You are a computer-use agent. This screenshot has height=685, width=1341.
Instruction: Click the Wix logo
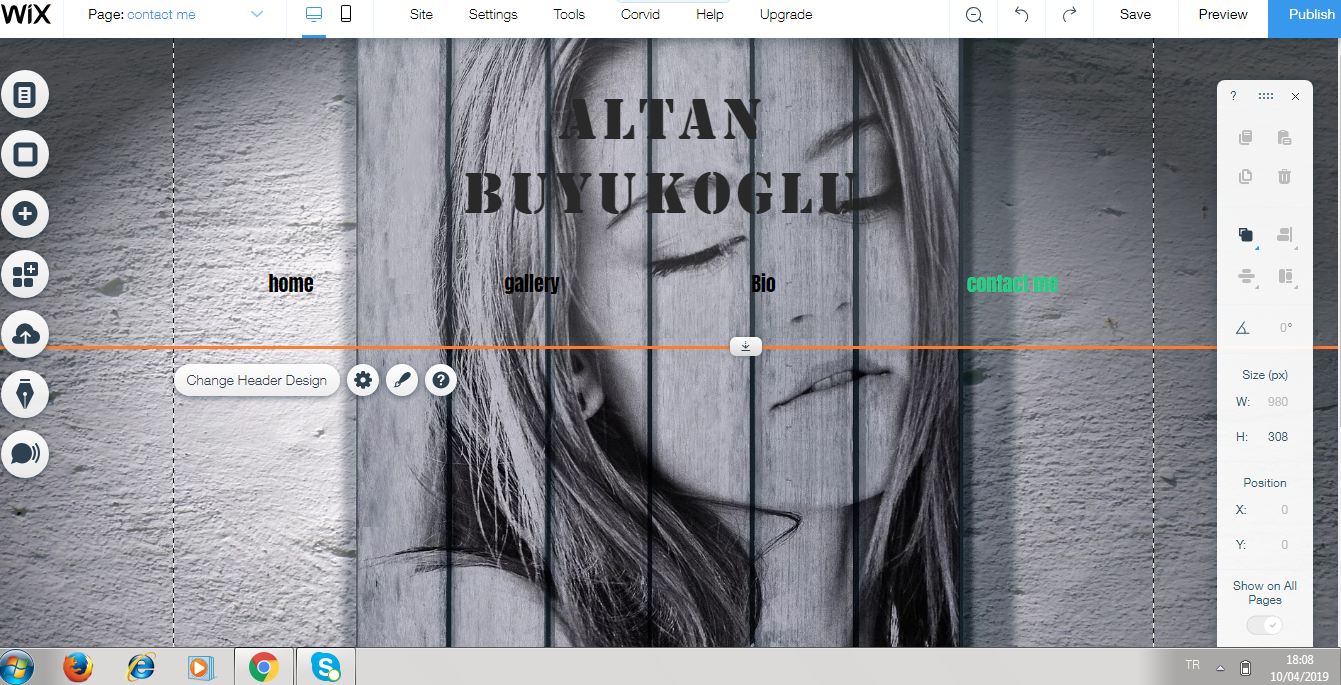(26, 15)
